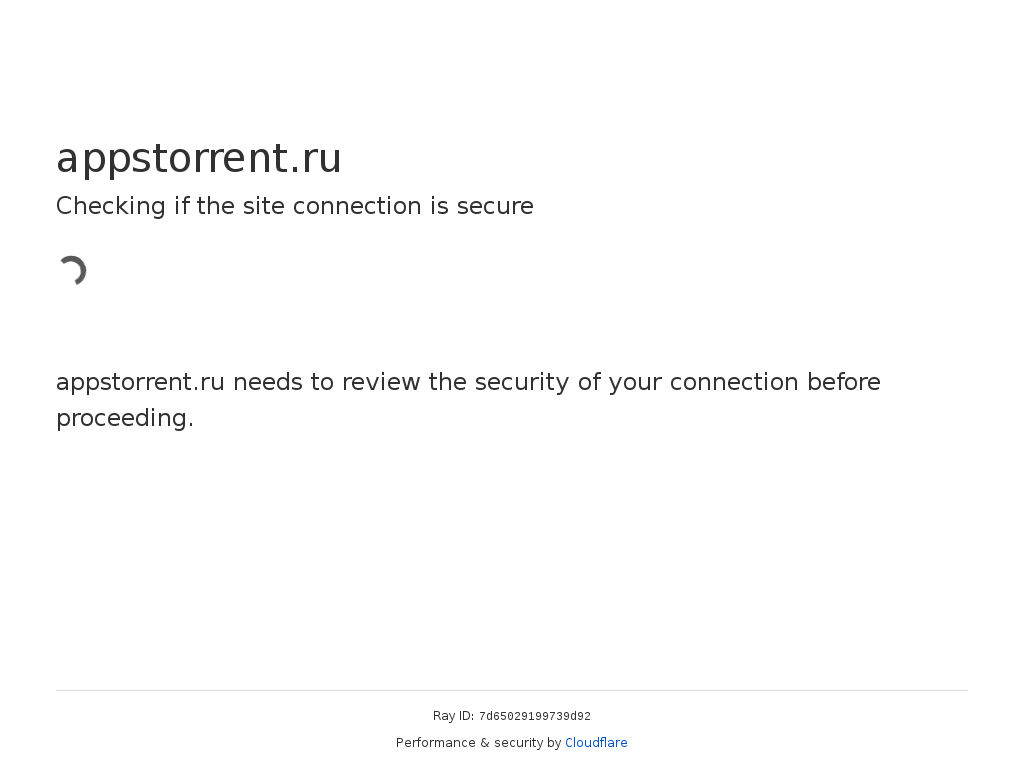Click the word 'review' in the paragraph
Screen dimensions: 1024x768
381,382
